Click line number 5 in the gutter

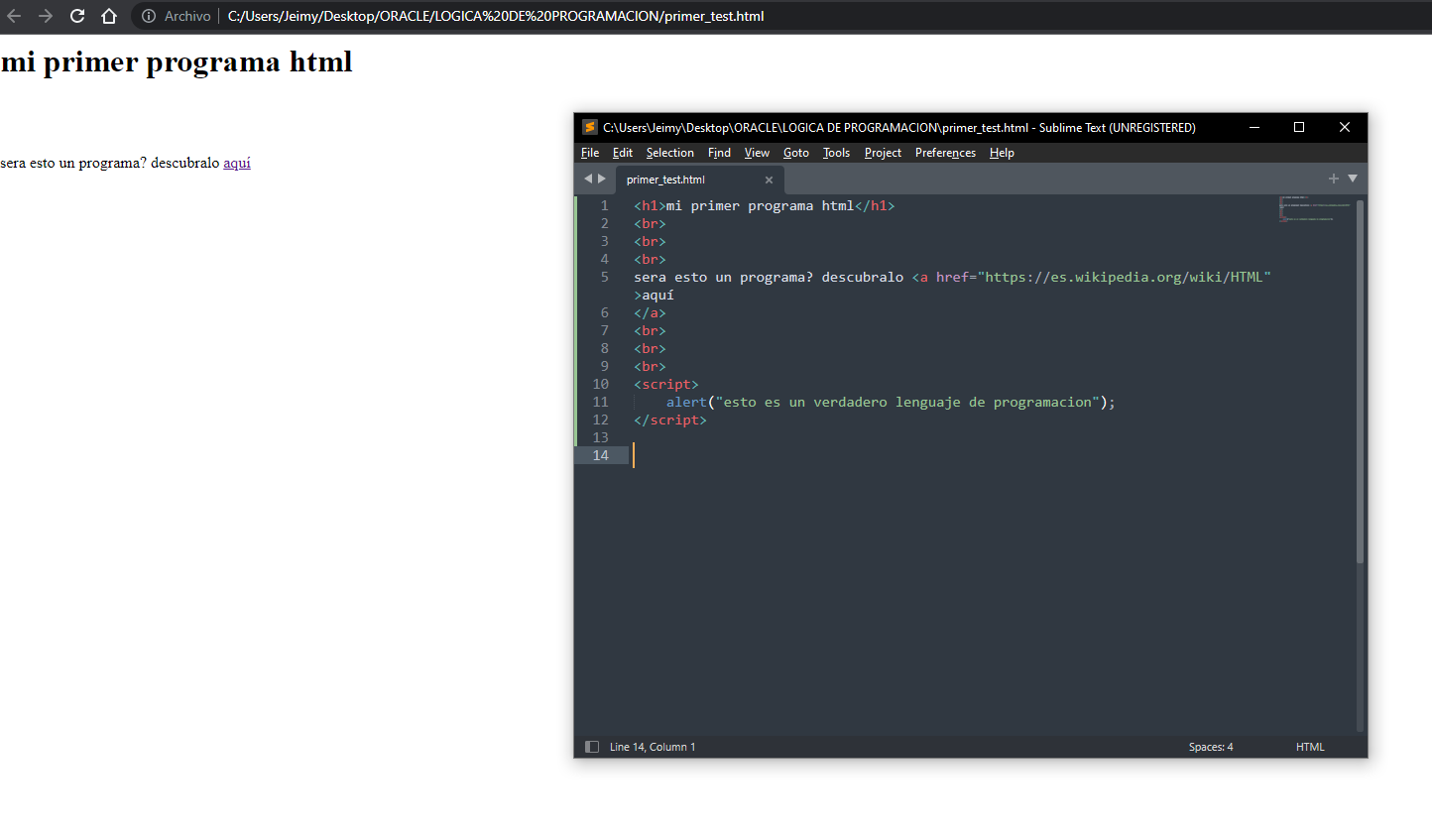tap(604, 277)
